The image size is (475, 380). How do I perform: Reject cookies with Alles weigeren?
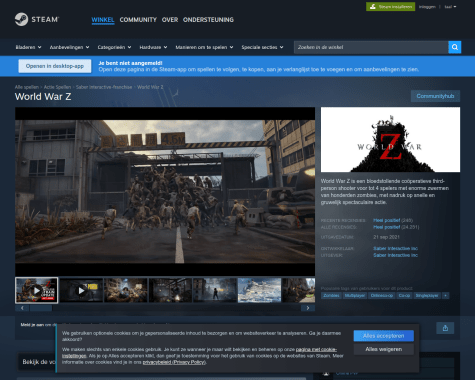tap(384, 349)
